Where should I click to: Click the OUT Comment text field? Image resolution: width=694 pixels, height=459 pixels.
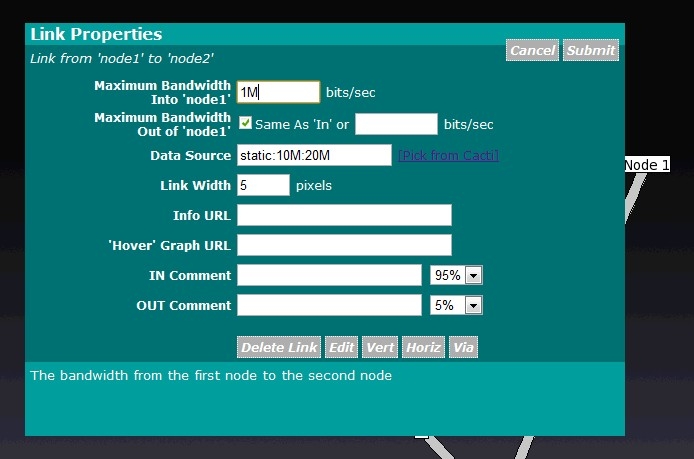[329, 305]
